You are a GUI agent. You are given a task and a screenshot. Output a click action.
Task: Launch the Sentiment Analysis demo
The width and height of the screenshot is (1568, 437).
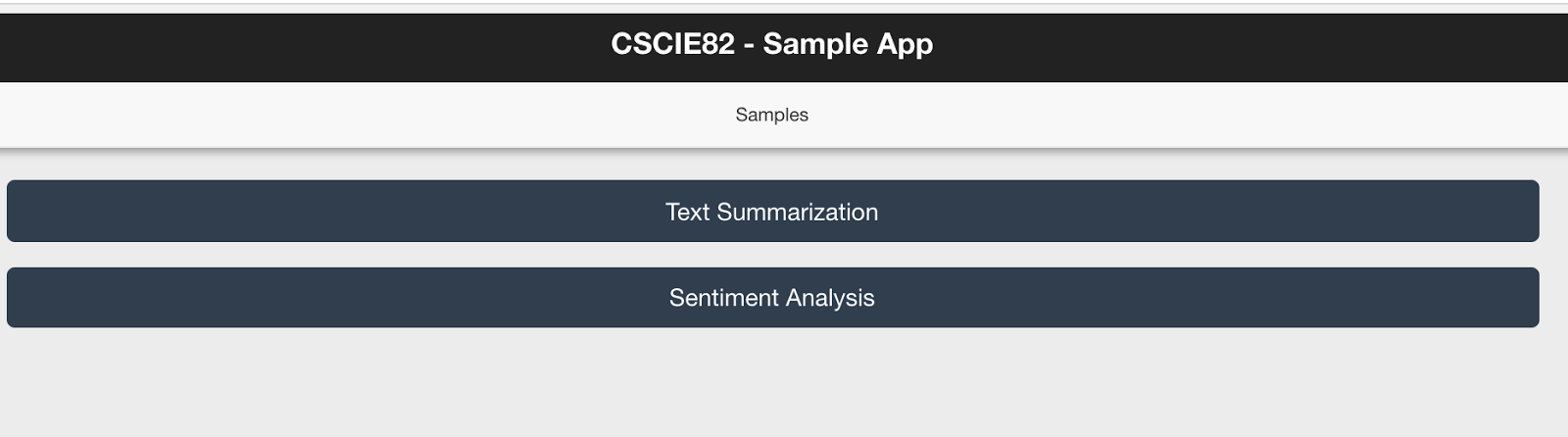[772, 298]
